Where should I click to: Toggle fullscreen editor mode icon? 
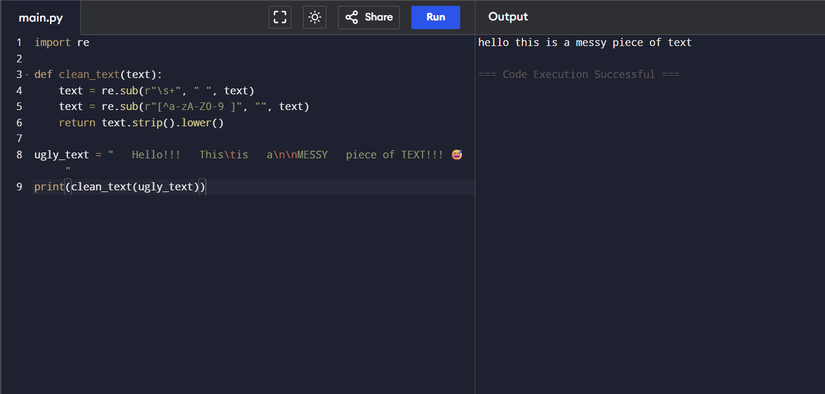[280, 17]
